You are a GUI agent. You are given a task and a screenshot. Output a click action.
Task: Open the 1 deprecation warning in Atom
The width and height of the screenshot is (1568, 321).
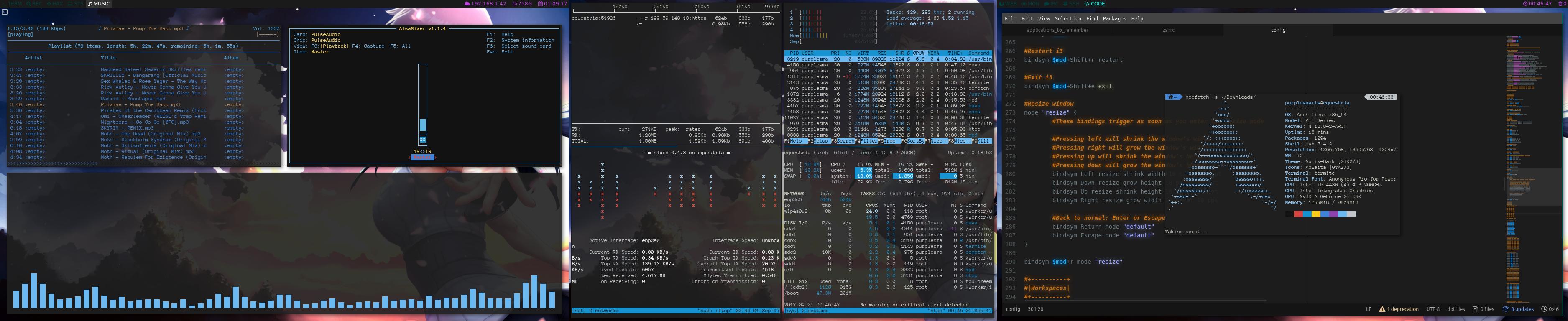point(1399,309)
